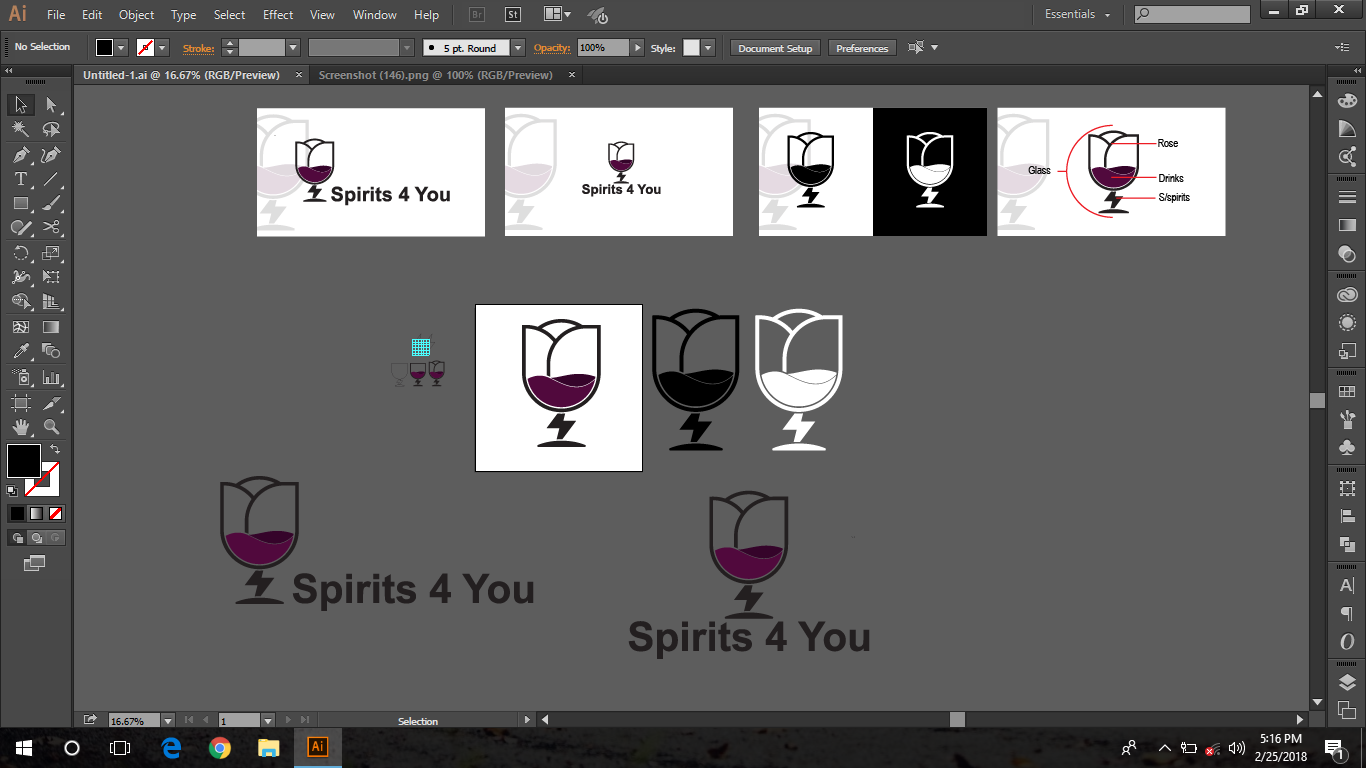1366x768 pixels.
Task: Open the Symbols panel club icon
Action: click(1347, 447)
